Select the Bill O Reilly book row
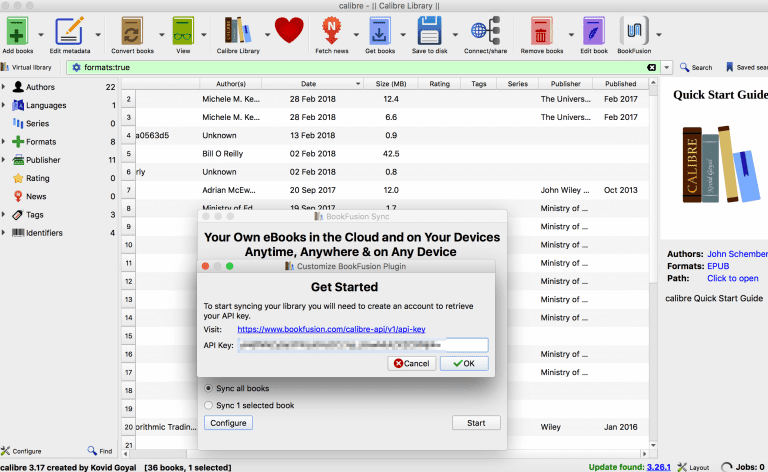This screenshot has height=472, width=768. (385, 153)
